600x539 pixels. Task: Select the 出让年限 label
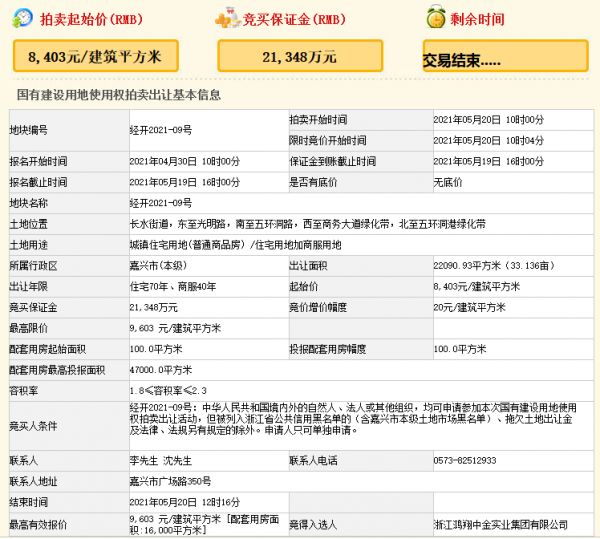tap(29, 287)
